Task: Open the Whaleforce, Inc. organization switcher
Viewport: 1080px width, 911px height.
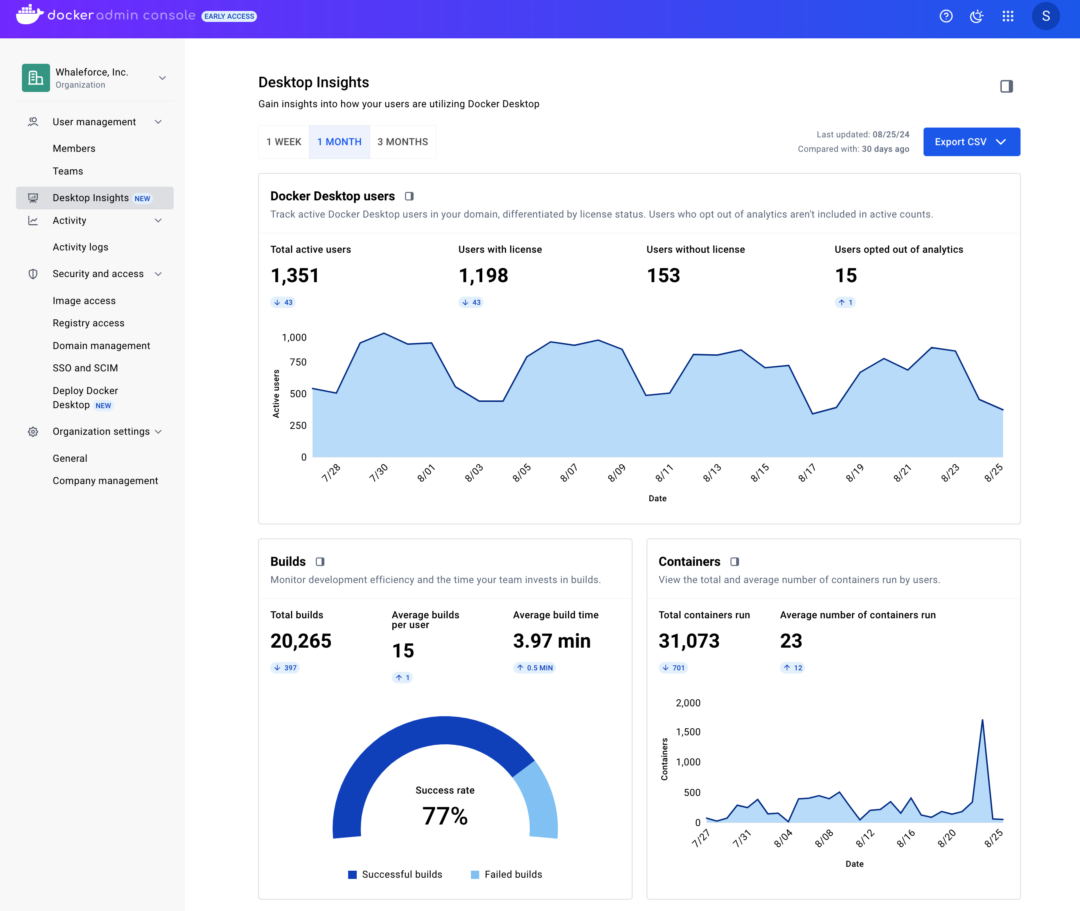Action: click(x=95, y=77)
